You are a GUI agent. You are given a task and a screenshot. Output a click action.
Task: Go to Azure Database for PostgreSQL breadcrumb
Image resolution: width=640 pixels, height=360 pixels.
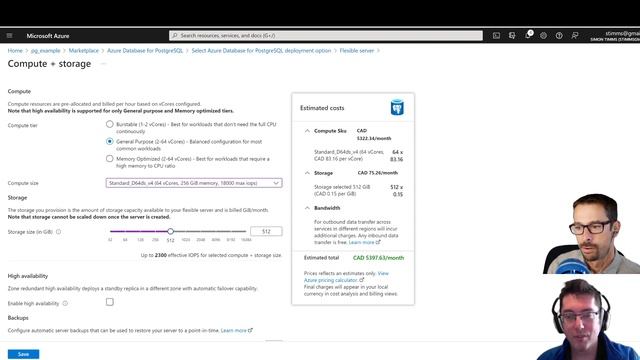[145, 51]
